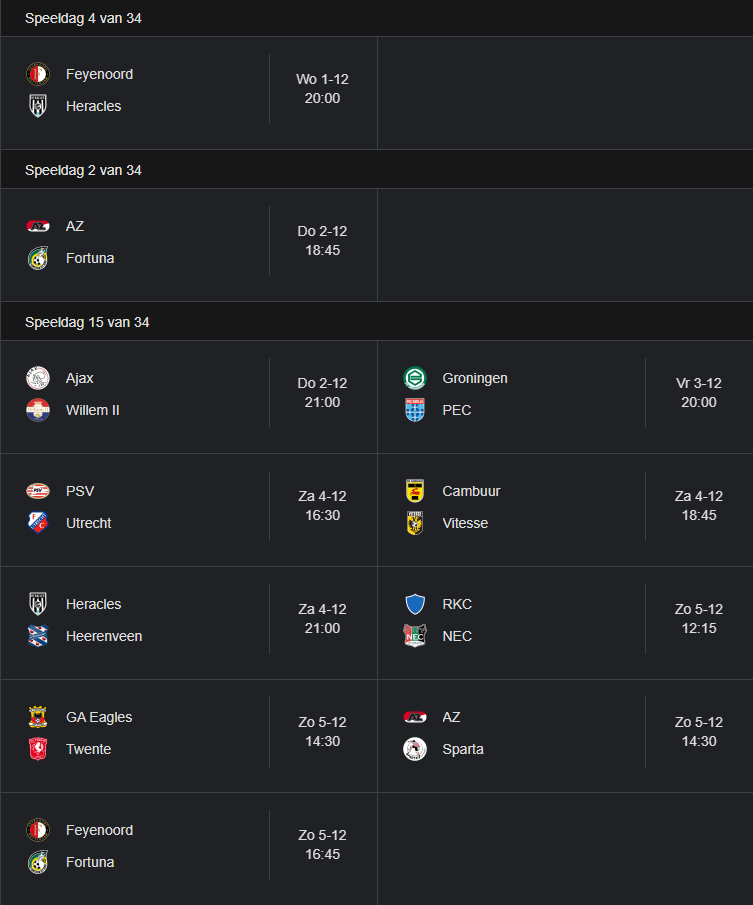Click the Willem II club crest
Screen dimensions: 753x905
point(38,410)
